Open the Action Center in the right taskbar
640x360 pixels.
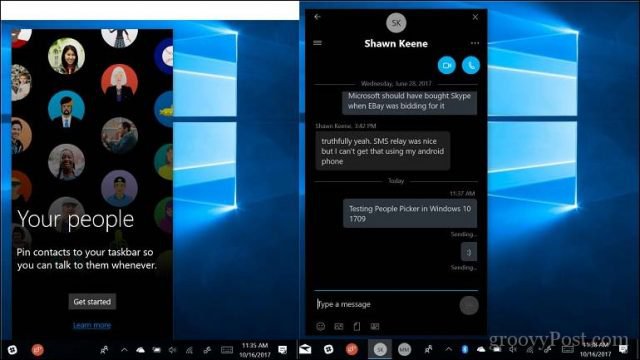pos(623,349)
